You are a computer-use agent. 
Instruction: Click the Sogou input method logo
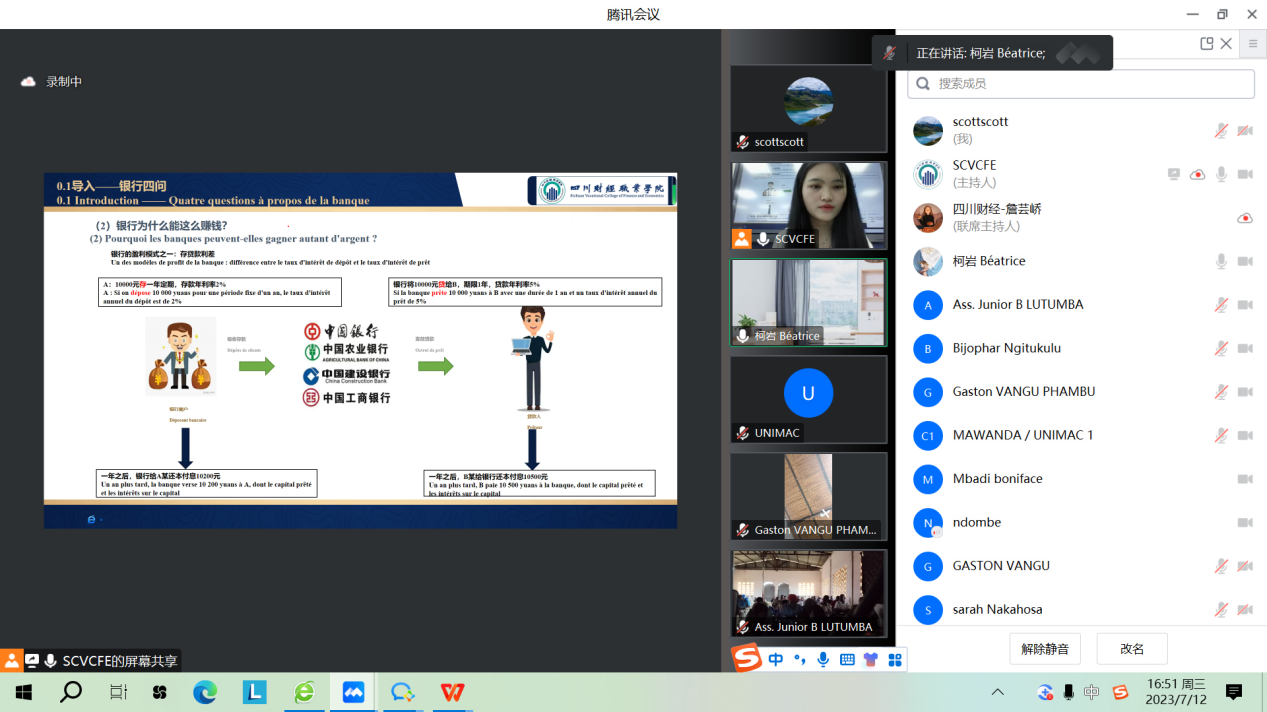746,658
